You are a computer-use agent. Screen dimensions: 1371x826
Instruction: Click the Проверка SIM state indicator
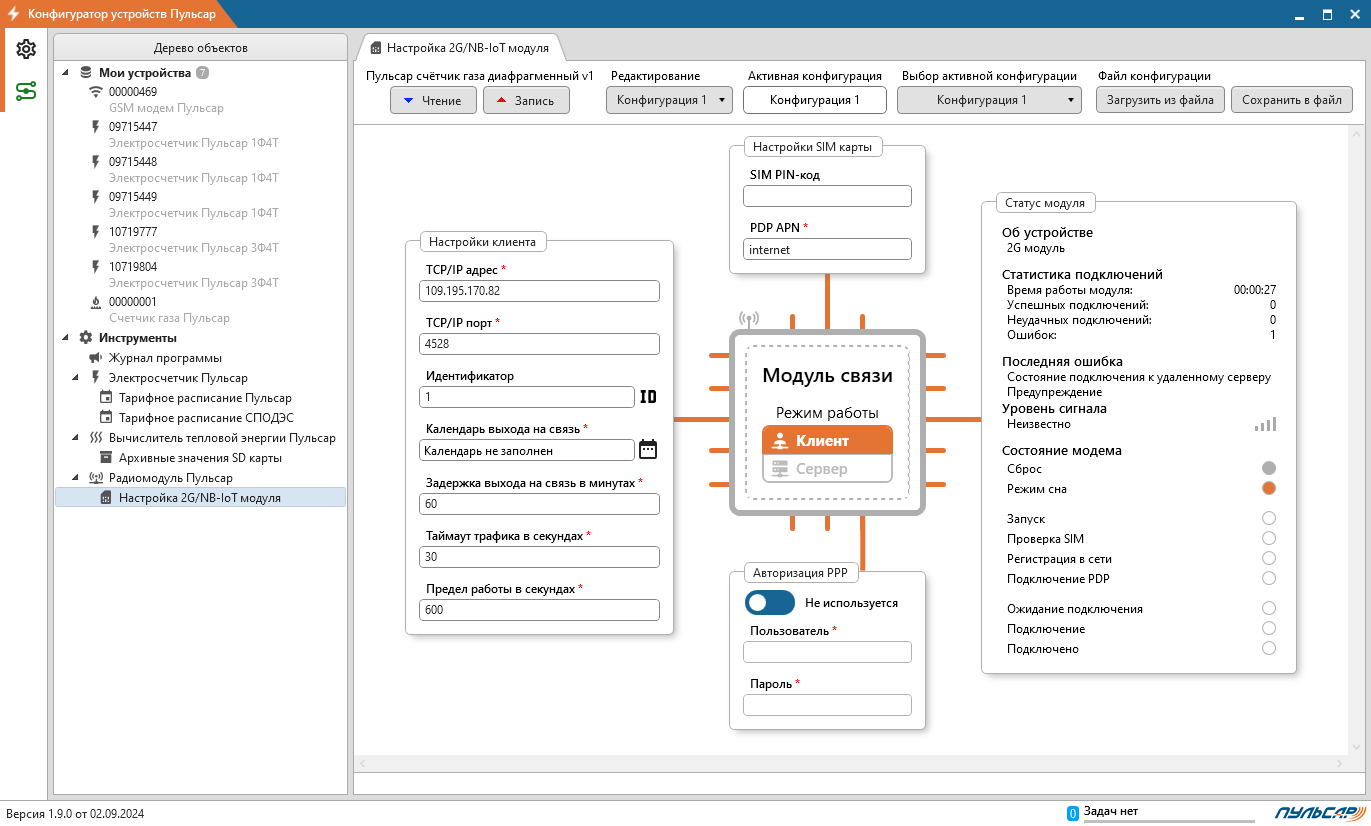point(1269,538)
